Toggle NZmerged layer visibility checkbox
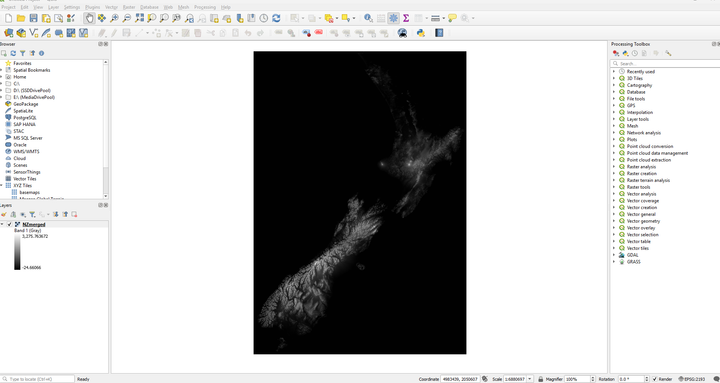The image size is (720, 383). [x=10, y=224]
